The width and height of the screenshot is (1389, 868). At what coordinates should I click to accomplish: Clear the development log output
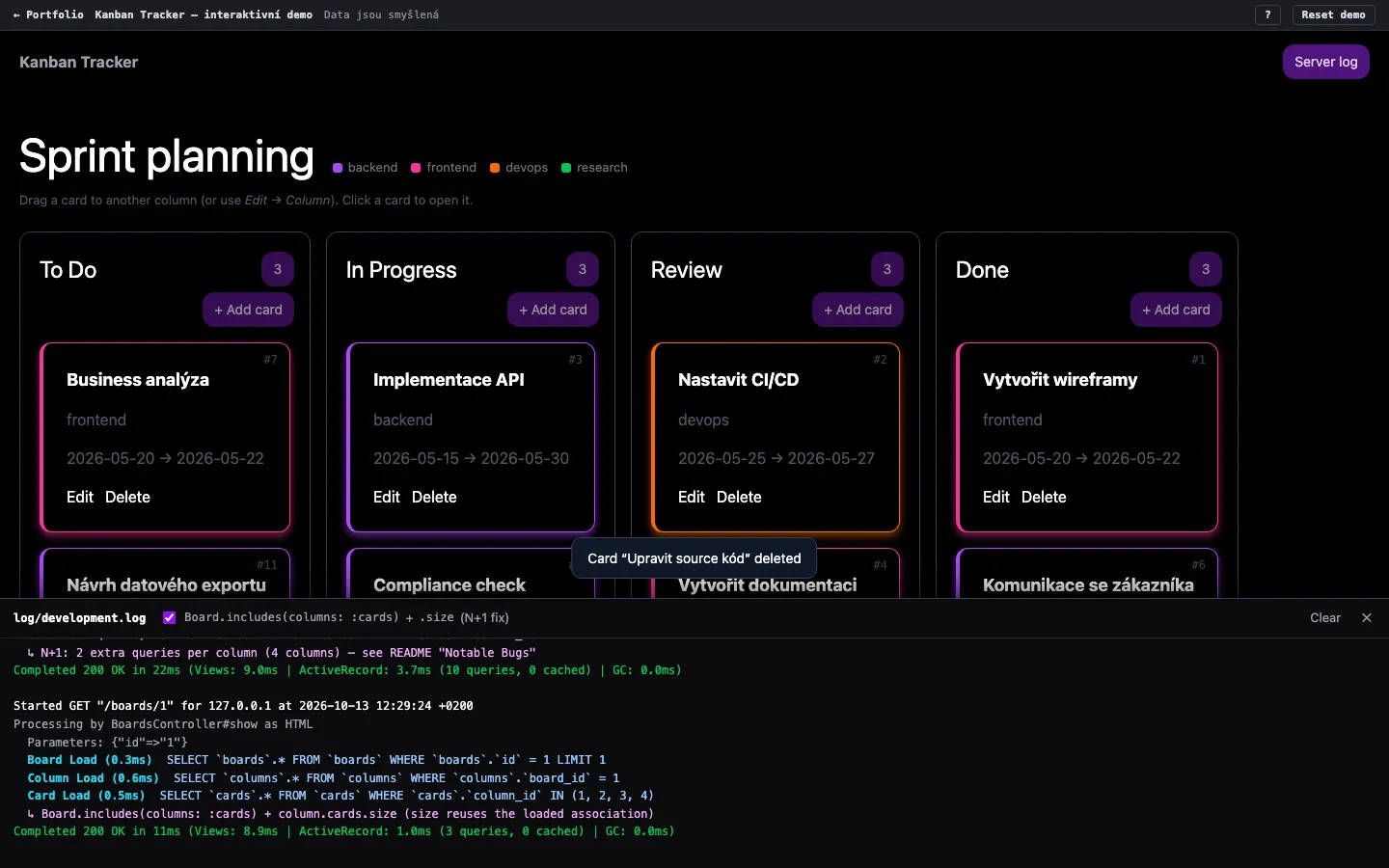[1325, 617]
